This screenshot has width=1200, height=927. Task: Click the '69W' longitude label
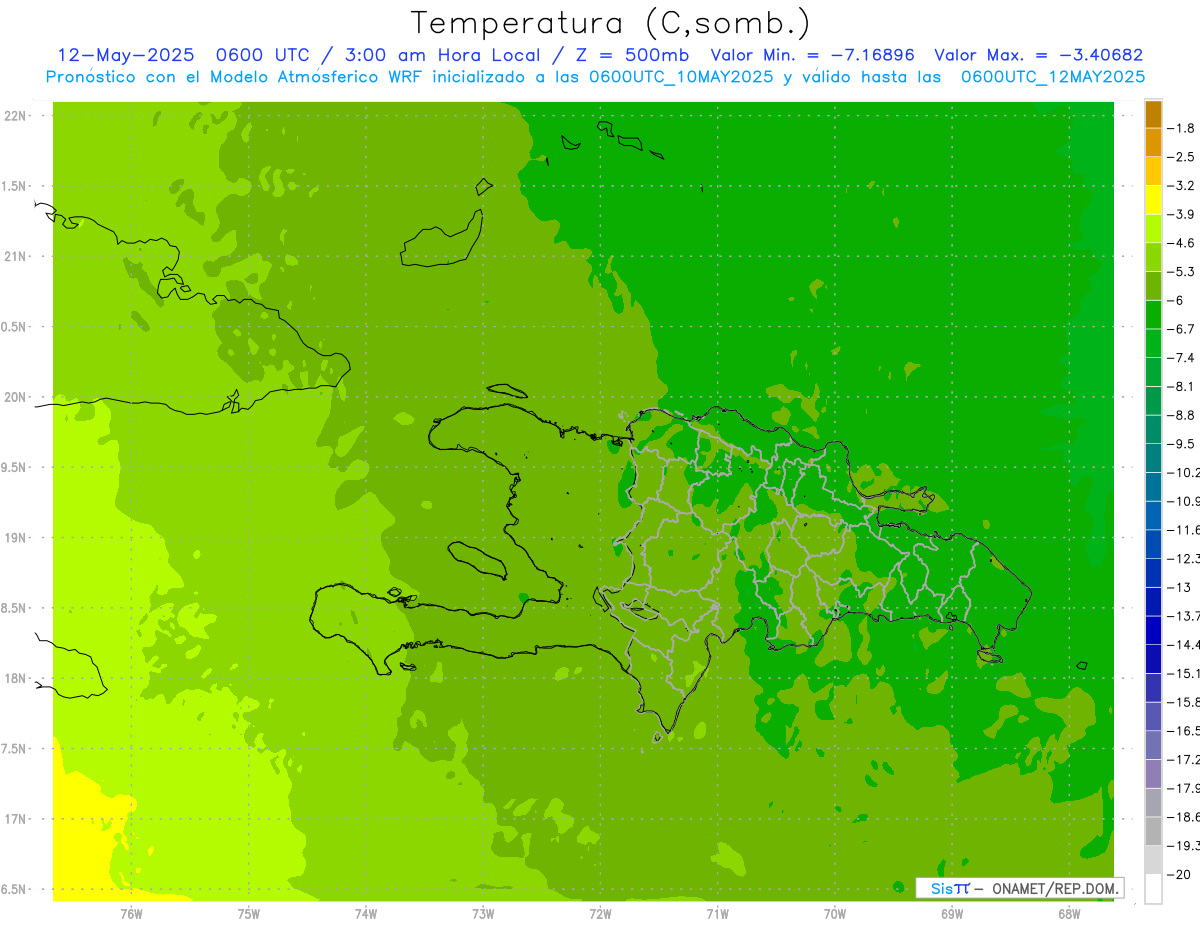(x=952, y=914)
